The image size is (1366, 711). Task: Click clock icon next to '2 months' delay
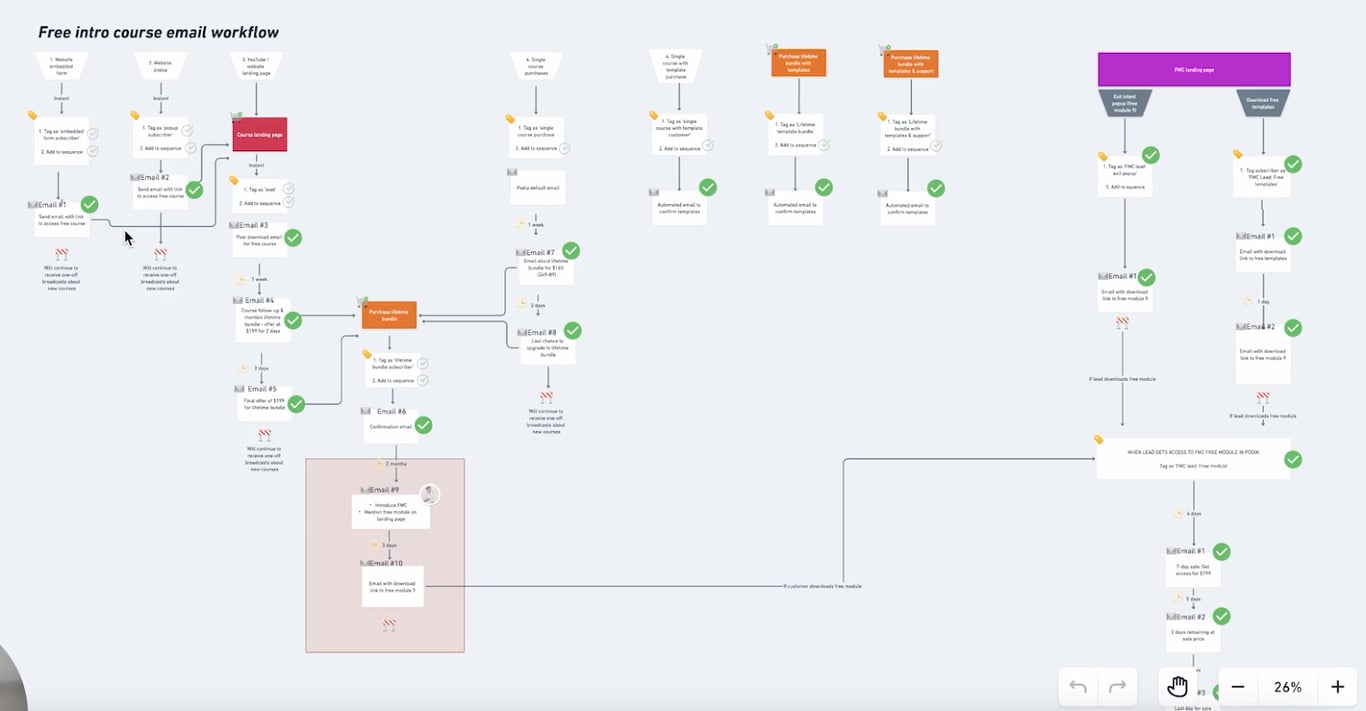(x=380, y=464)
